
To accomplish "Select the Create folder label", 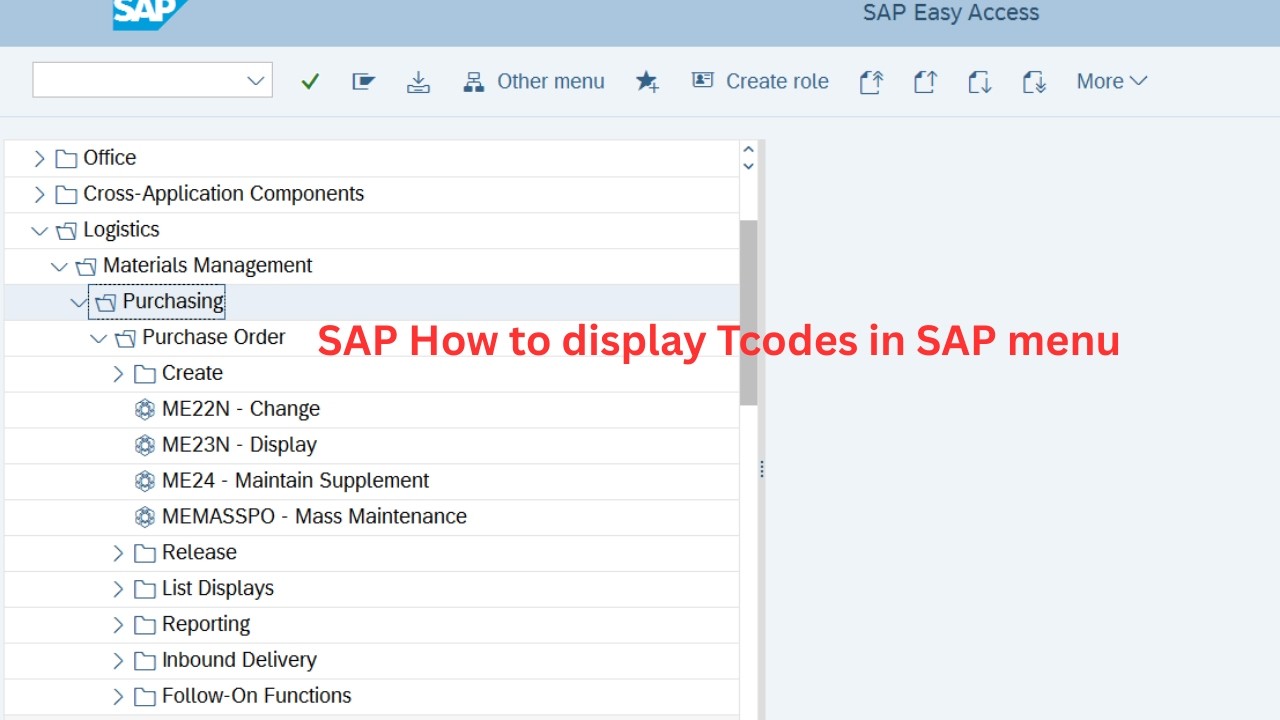I will (x=192, y=374).
